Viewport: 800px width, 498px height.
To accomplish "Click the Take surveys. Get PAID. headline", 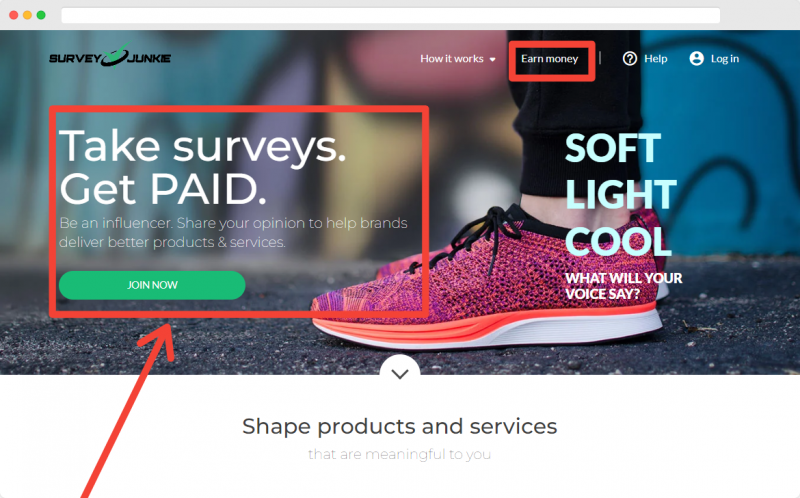I will (x=203, y=167).
